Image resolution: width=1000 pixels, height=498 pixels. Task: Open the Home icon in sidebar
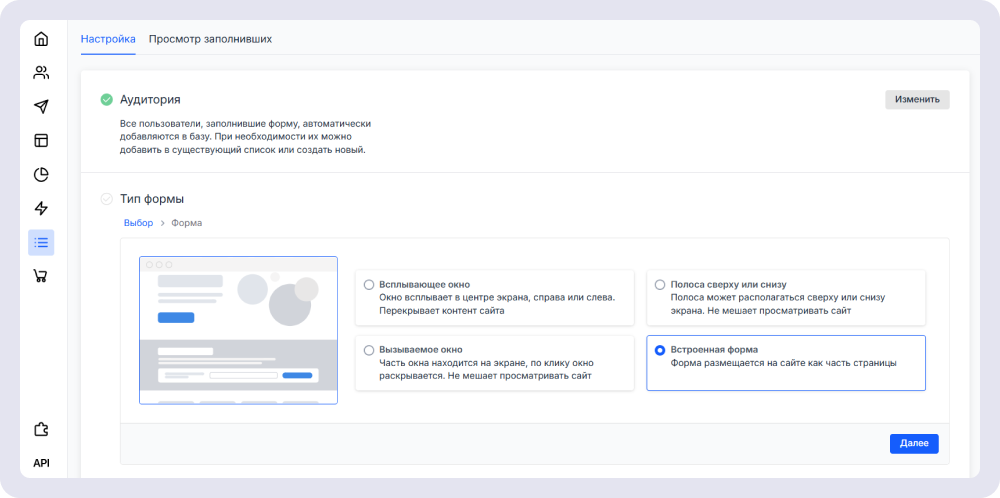(x=41, y=39)
